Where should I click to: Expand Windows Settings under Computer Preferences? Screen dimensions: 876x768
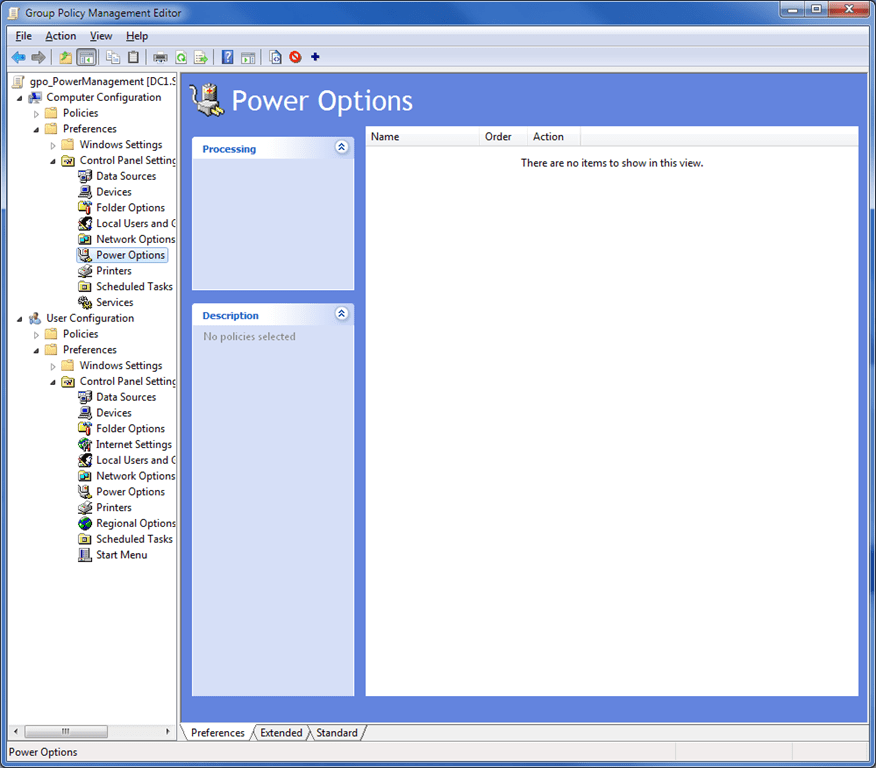(54, 144)
